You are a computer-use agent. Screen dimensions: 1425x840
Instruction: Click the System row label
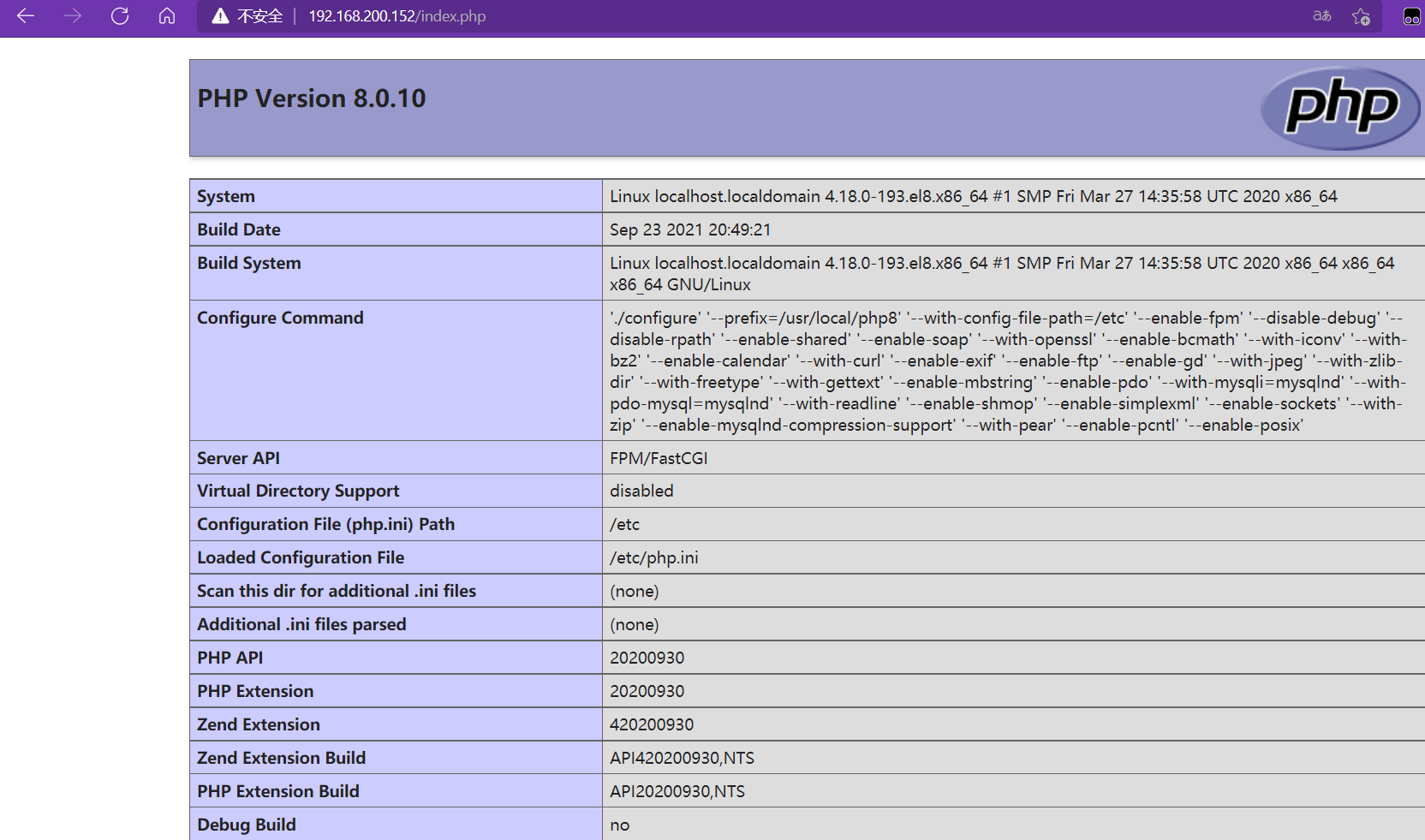click(x=226, y=196)
